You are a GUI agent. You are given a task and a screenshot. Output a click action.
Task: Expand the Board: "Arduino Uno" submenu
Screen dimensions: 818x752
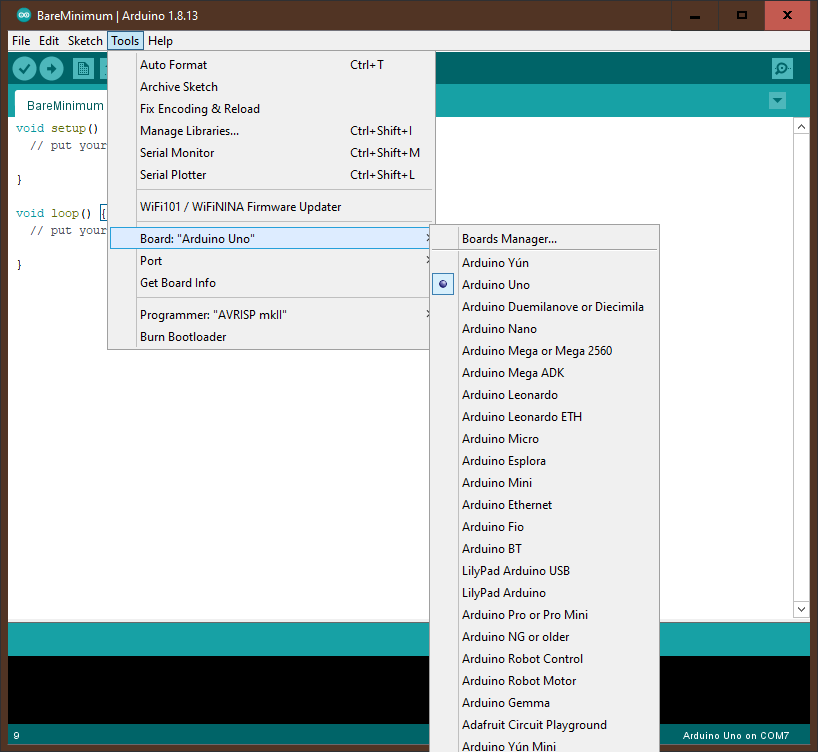(x=270, y=238)
